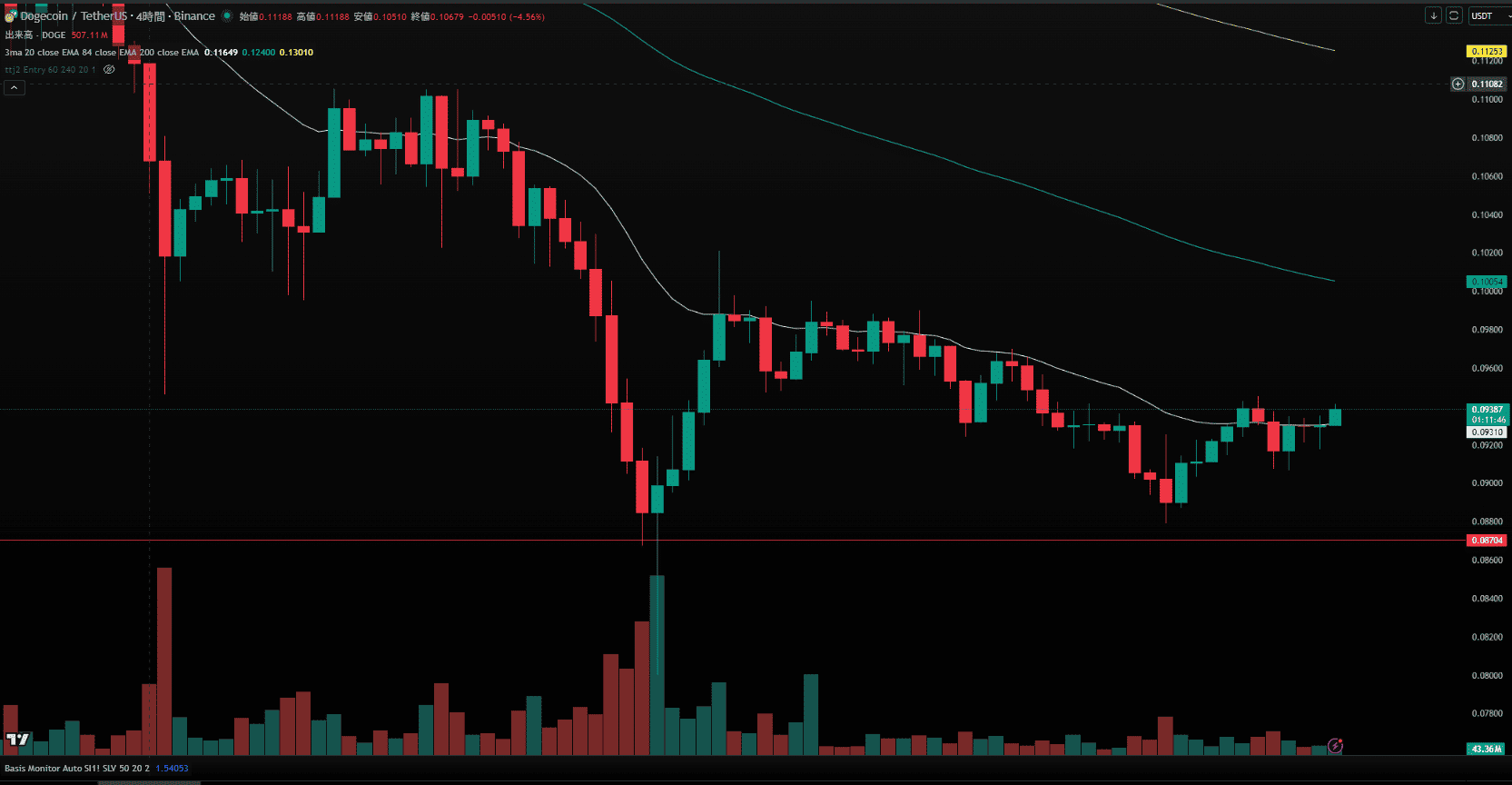Viewport: 1512px width, 785px height.
Task: Select the 3ma EMA indicator legend
Action: coord(102,53)
